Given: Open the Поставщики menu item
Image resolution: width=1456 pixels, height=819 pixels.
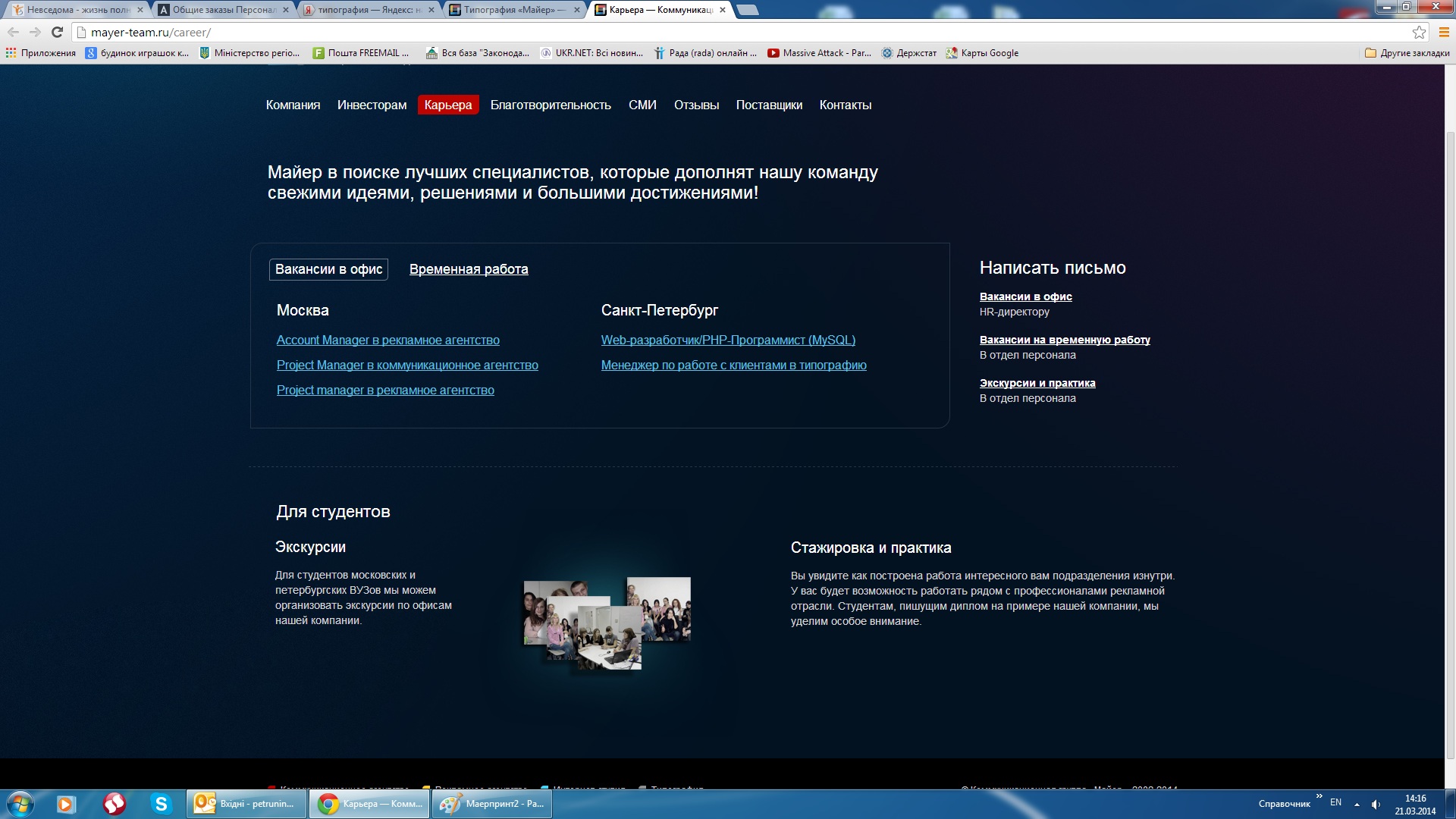Looking at the screenshot, I should coord(769,105).
